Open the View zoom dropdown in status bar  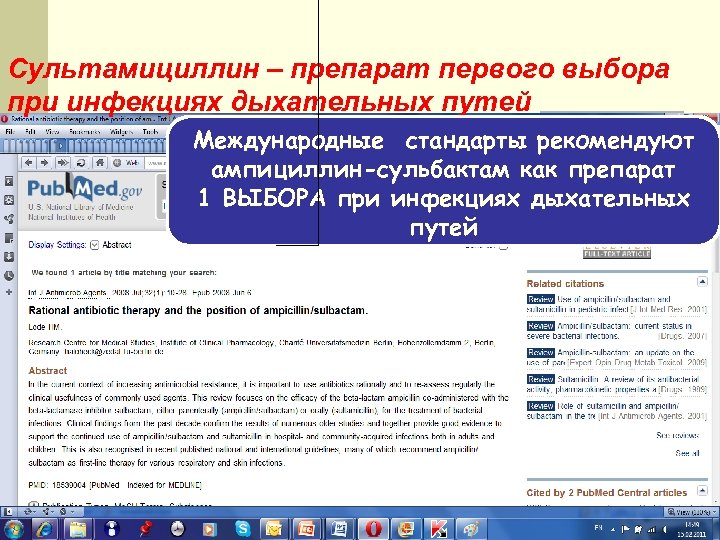692,511
